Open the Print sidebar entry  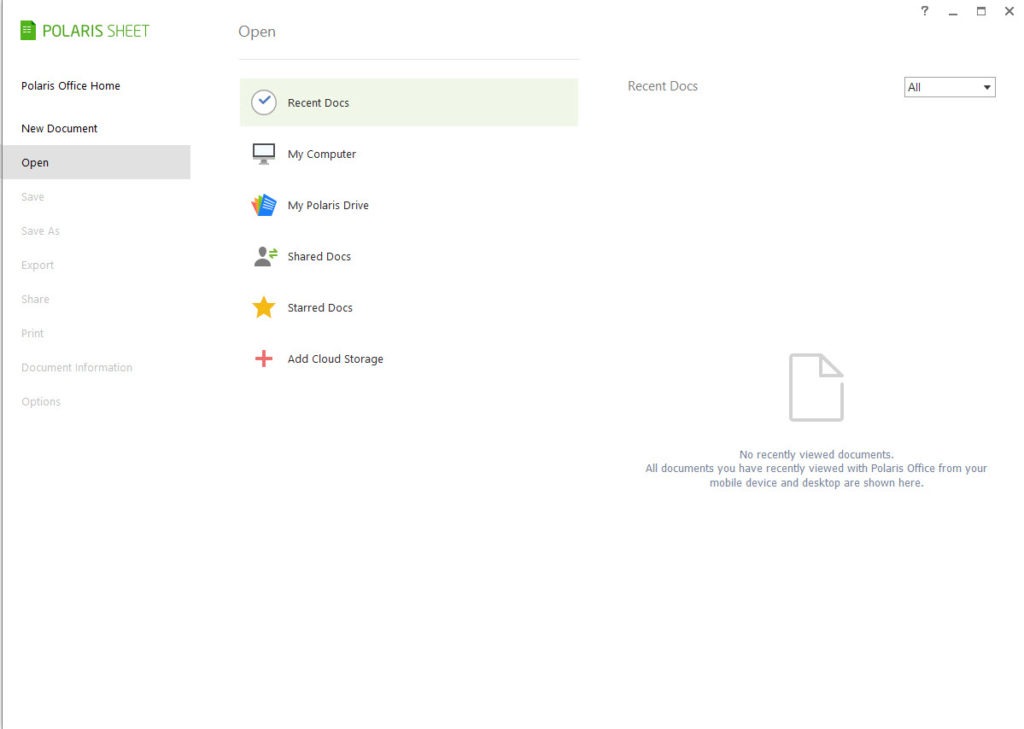click(33, 333)
